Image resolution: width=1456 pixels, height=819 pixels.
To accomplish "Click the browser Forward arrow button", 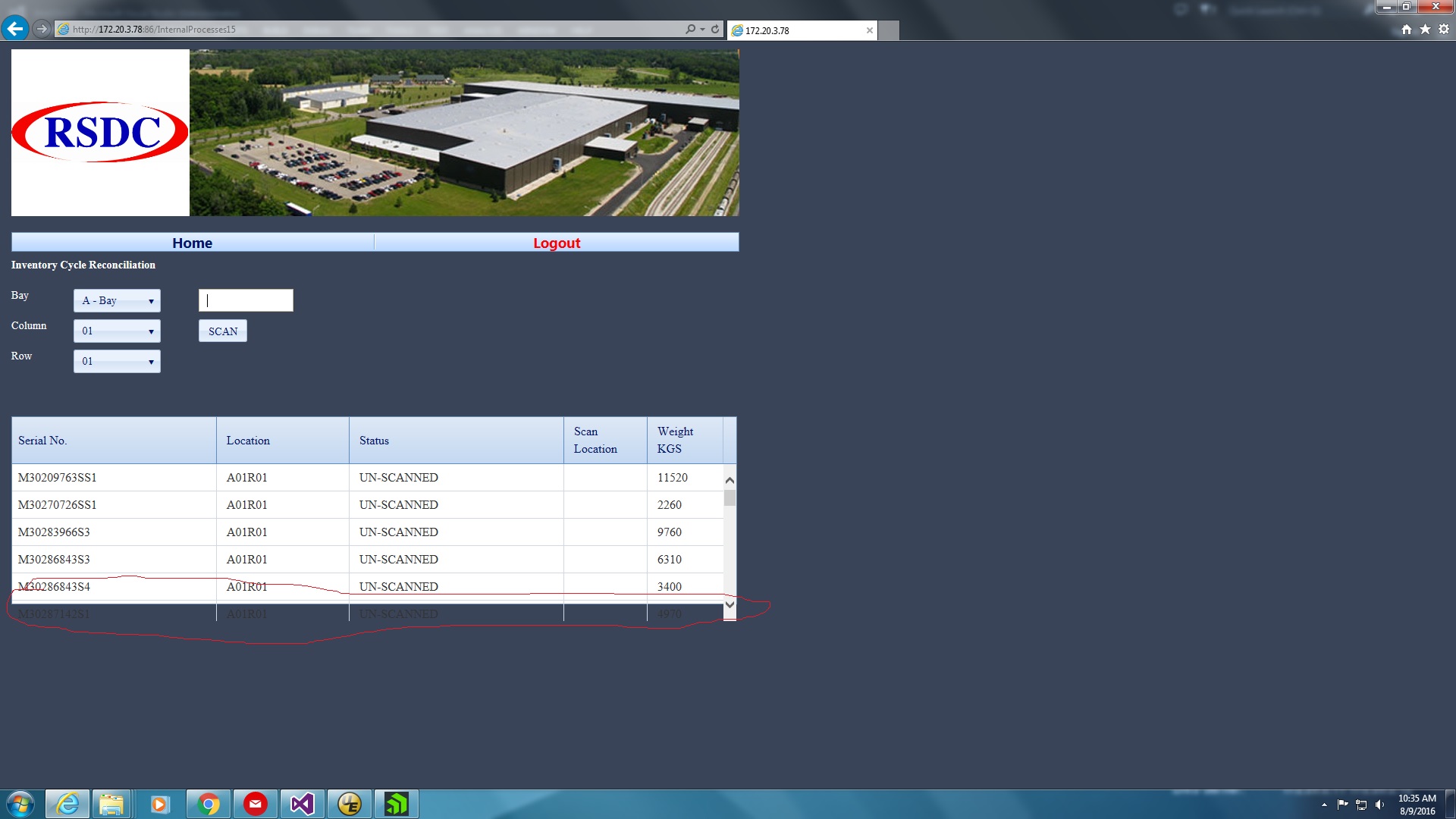I will (x=42, y=29).
